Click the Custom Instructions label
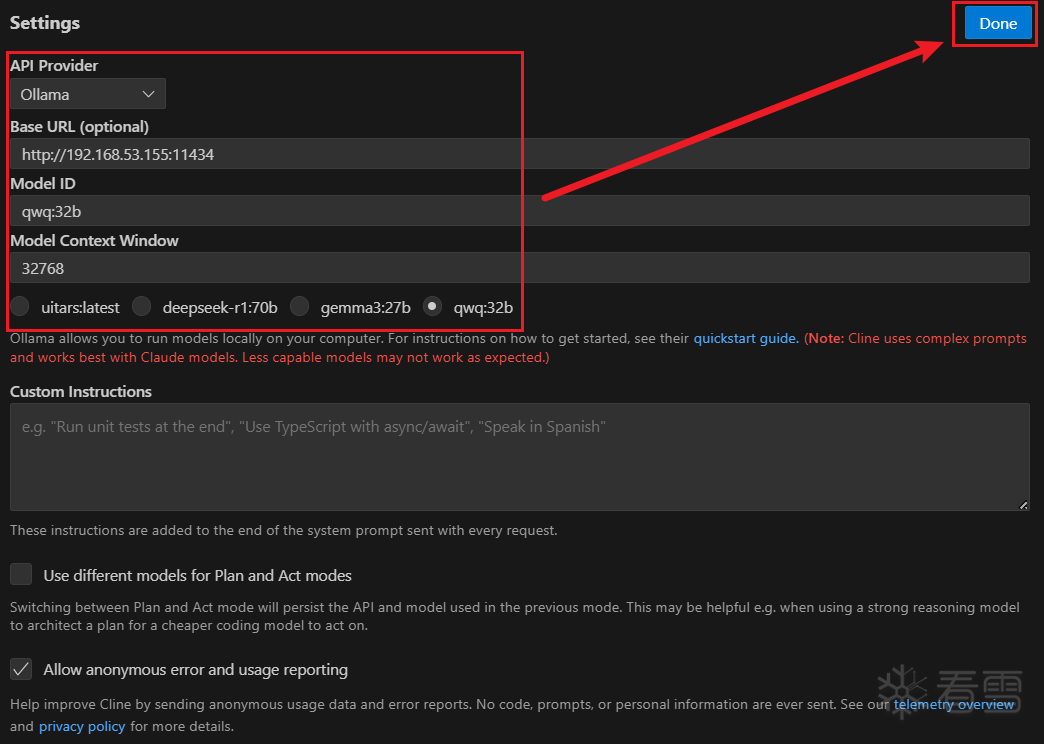The image size is (1044, 744). [x=81, y=392]
